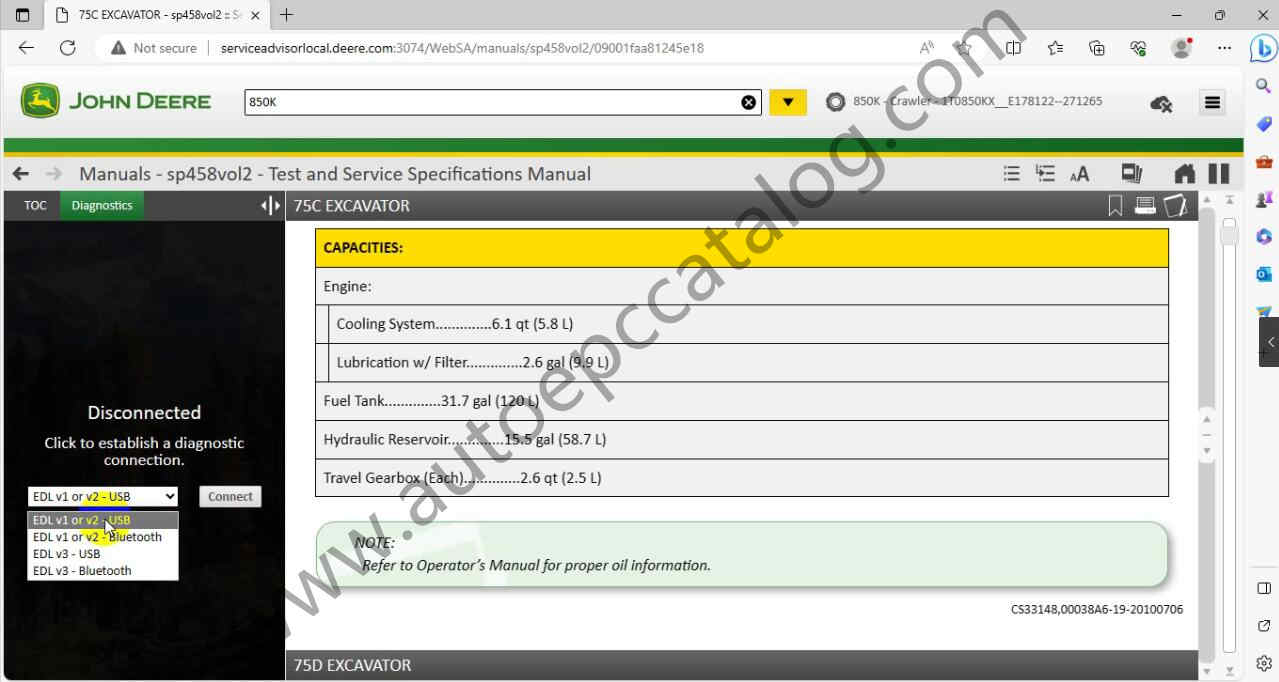Close the 75C EXCAVATOR browser tab
Screen dimensions: 1279x682
click(255, 15)
